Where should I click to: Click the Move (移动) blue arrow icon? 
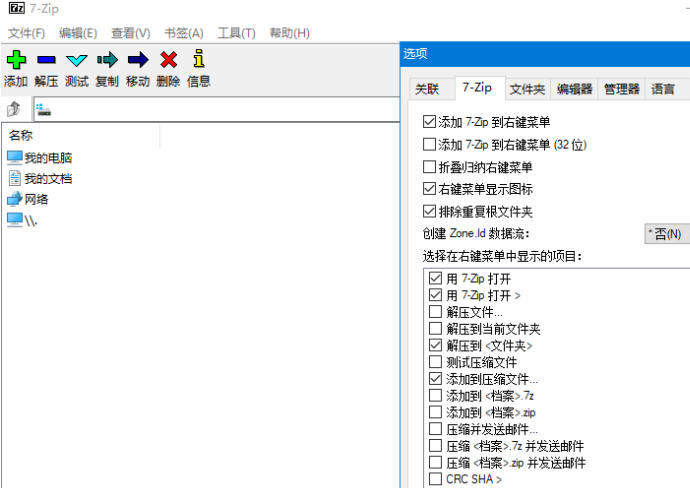(x=138, y=59)
